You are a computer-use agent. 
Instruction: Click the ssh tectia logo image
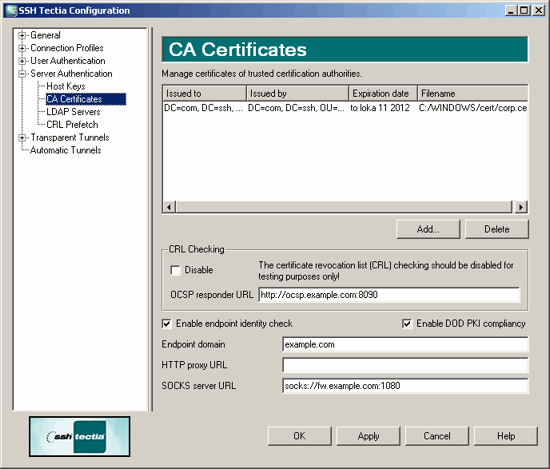coord(80,436)
